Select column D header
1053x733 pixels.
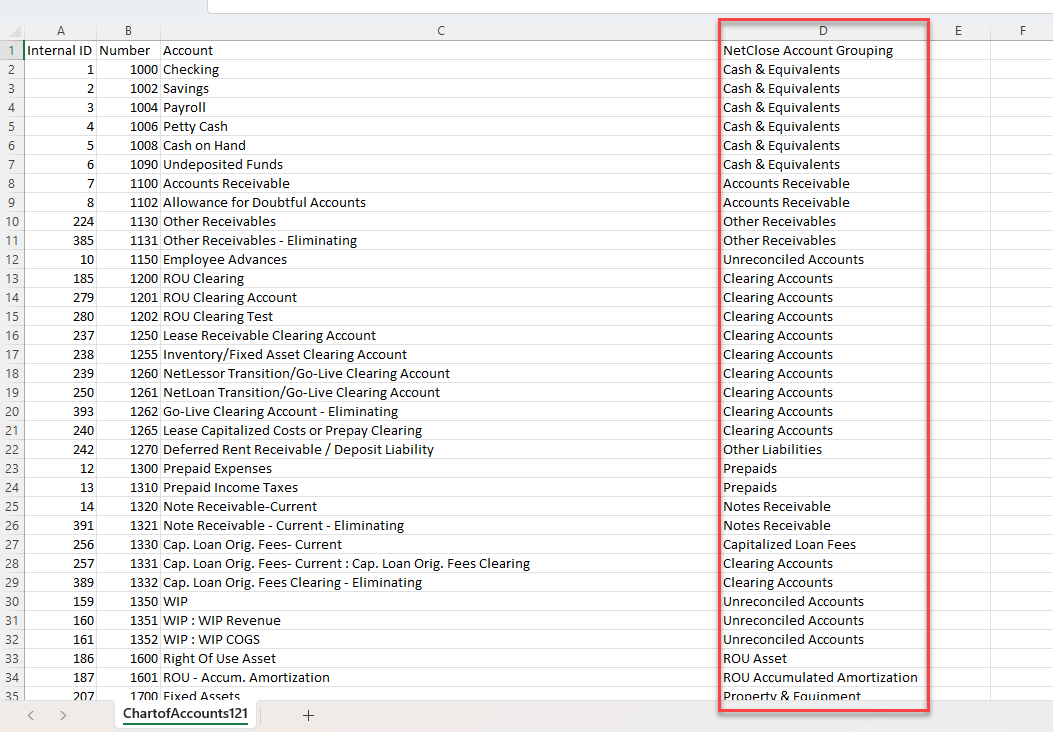click(x=823, y=31)
